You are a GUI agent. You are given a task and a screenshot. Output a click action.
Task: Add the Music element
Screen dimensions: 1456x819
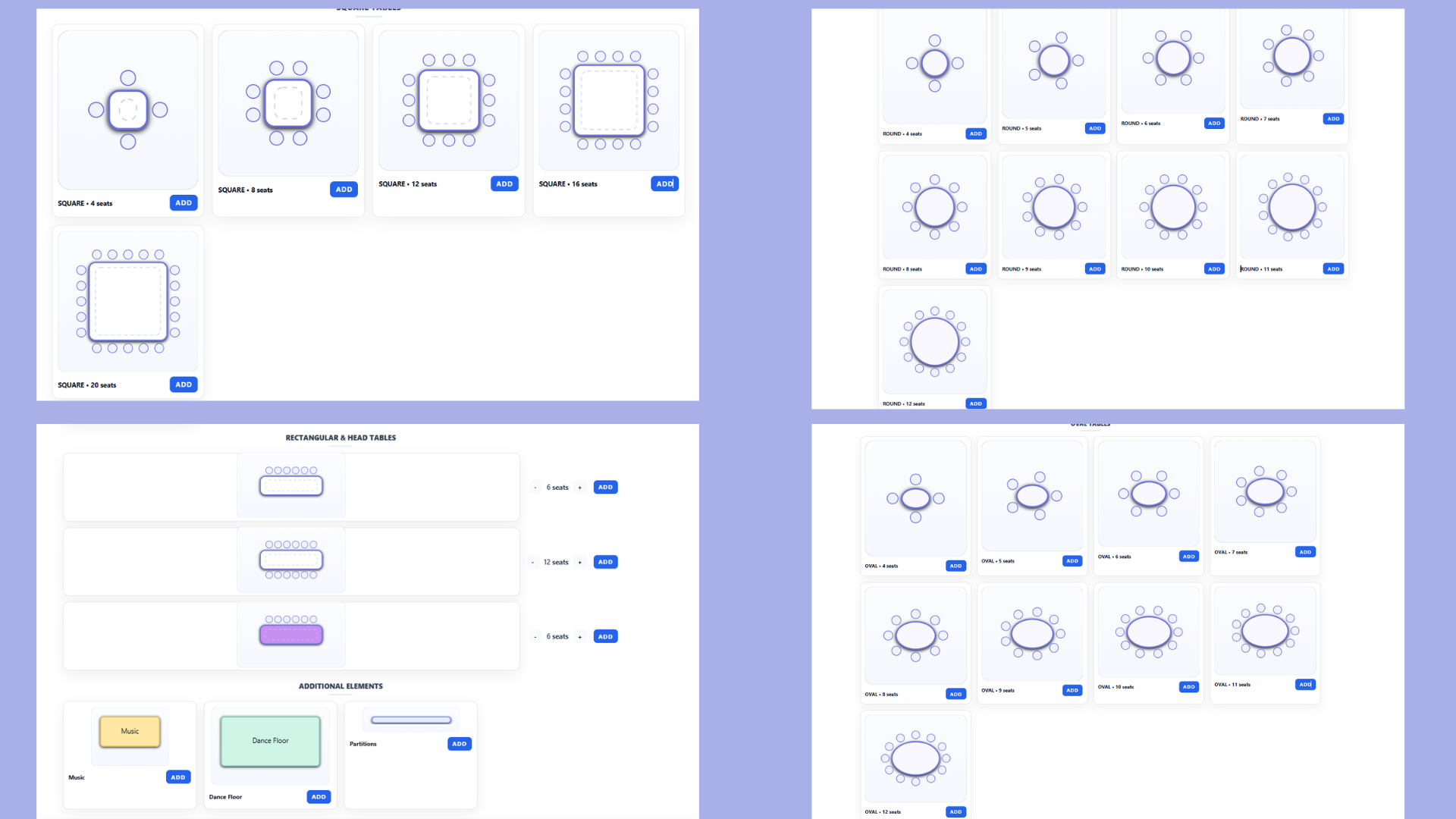pyautogui.click(x=178, y=777)
